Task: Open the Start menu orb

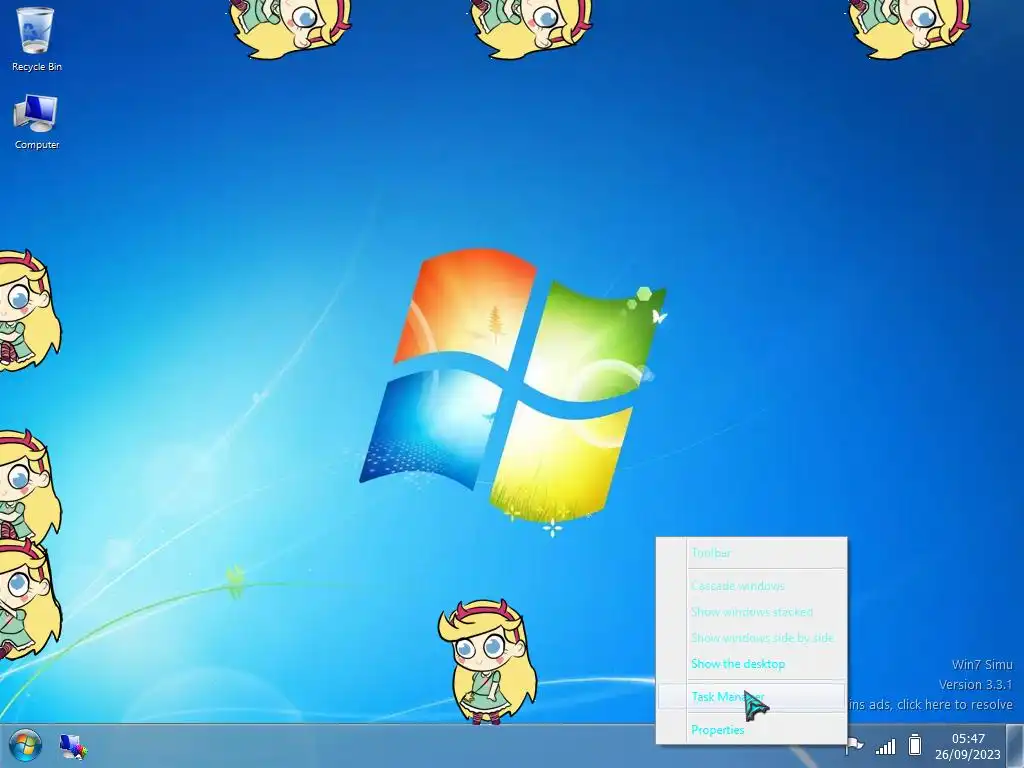Action: (x=25, y=745)
